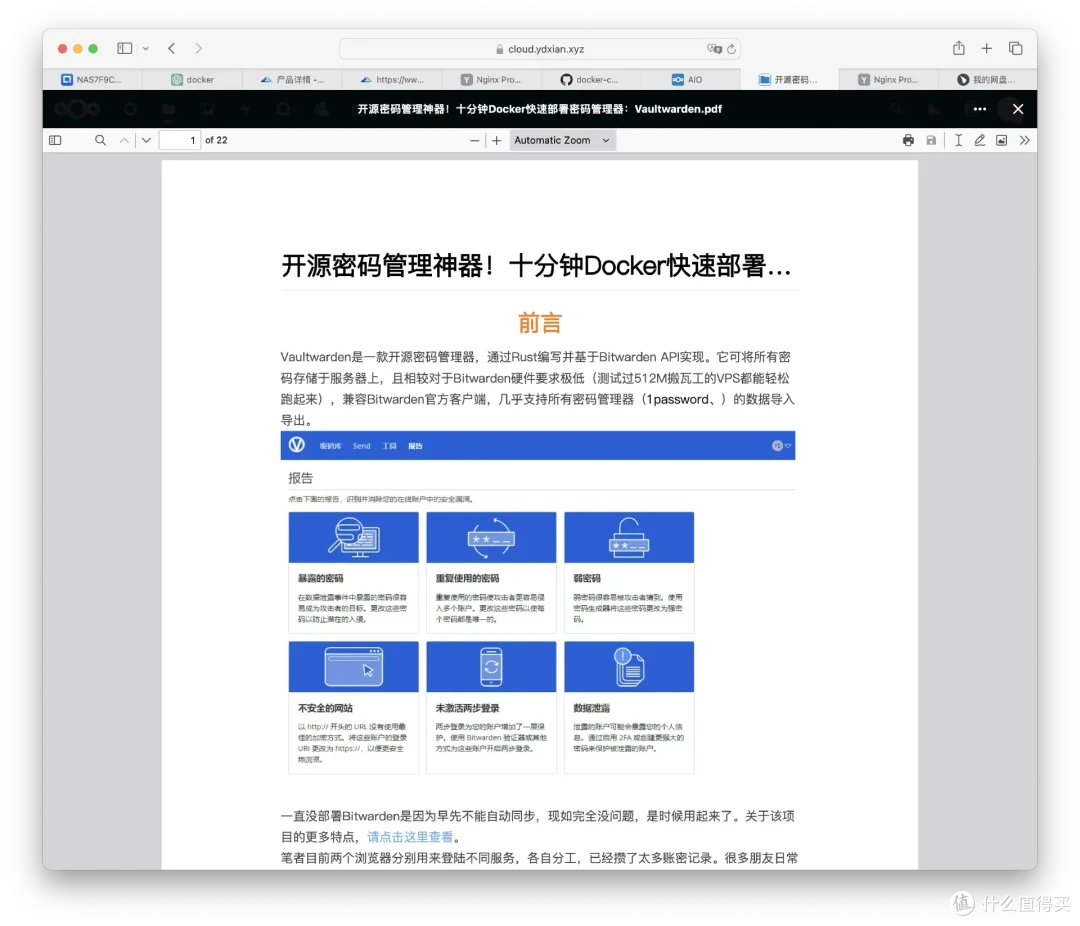This screenshot has height=926, width=1080.
Task: Print the PDF document
Action: (908, 141)
